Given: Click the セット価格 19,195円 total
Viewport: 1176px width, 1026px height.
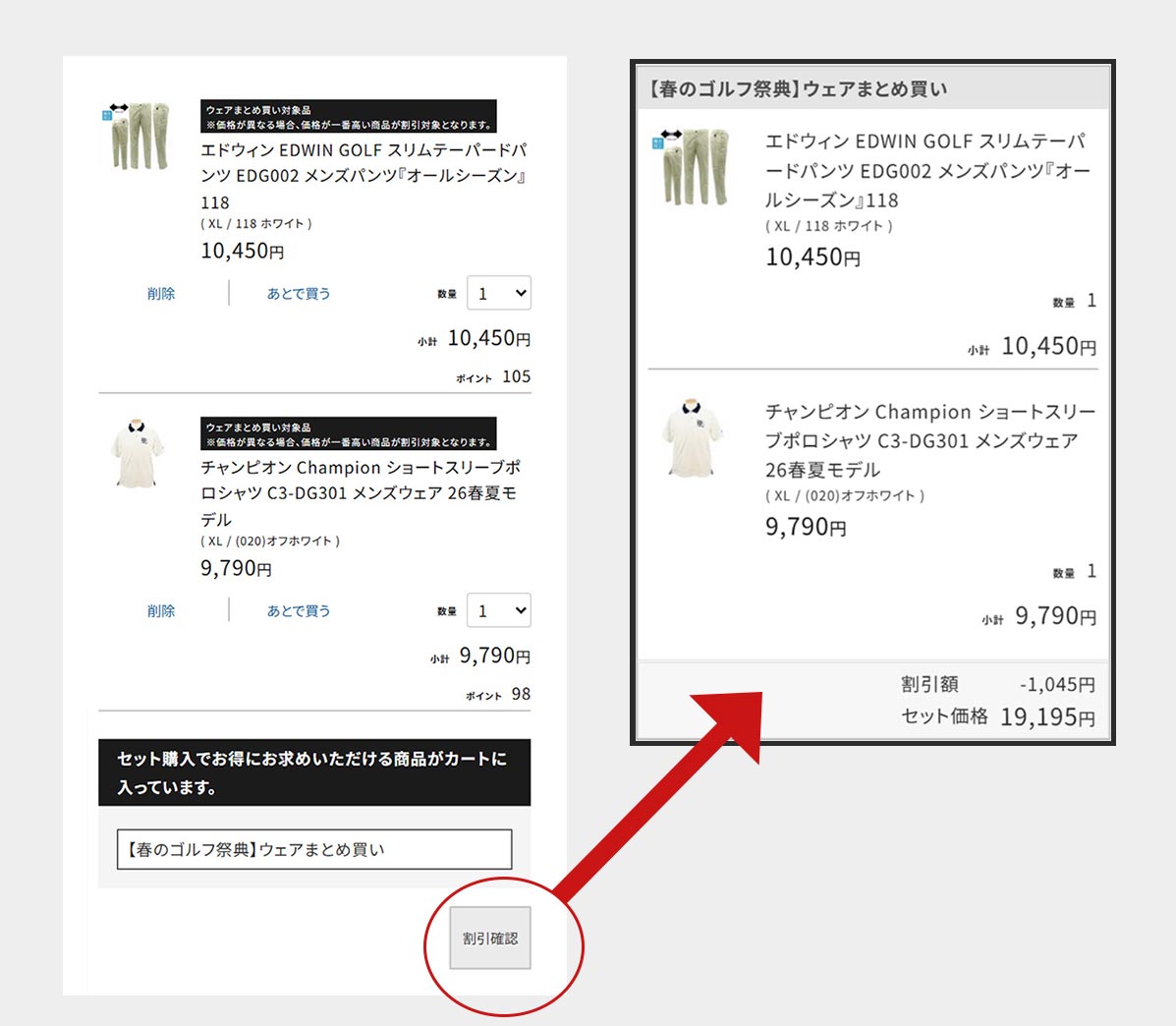Looking at the screenshot, I should click(x=997, y=716).
